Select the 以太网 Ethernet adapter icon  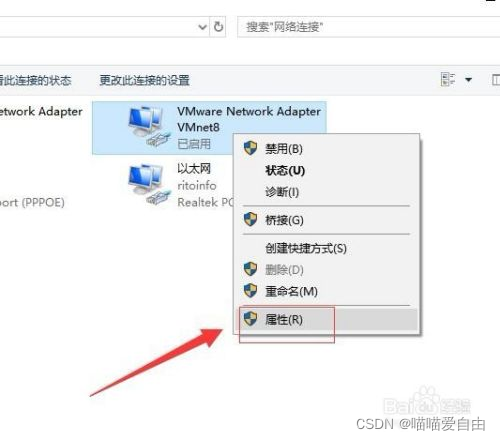pyautogui.click(x=149, y=184)
